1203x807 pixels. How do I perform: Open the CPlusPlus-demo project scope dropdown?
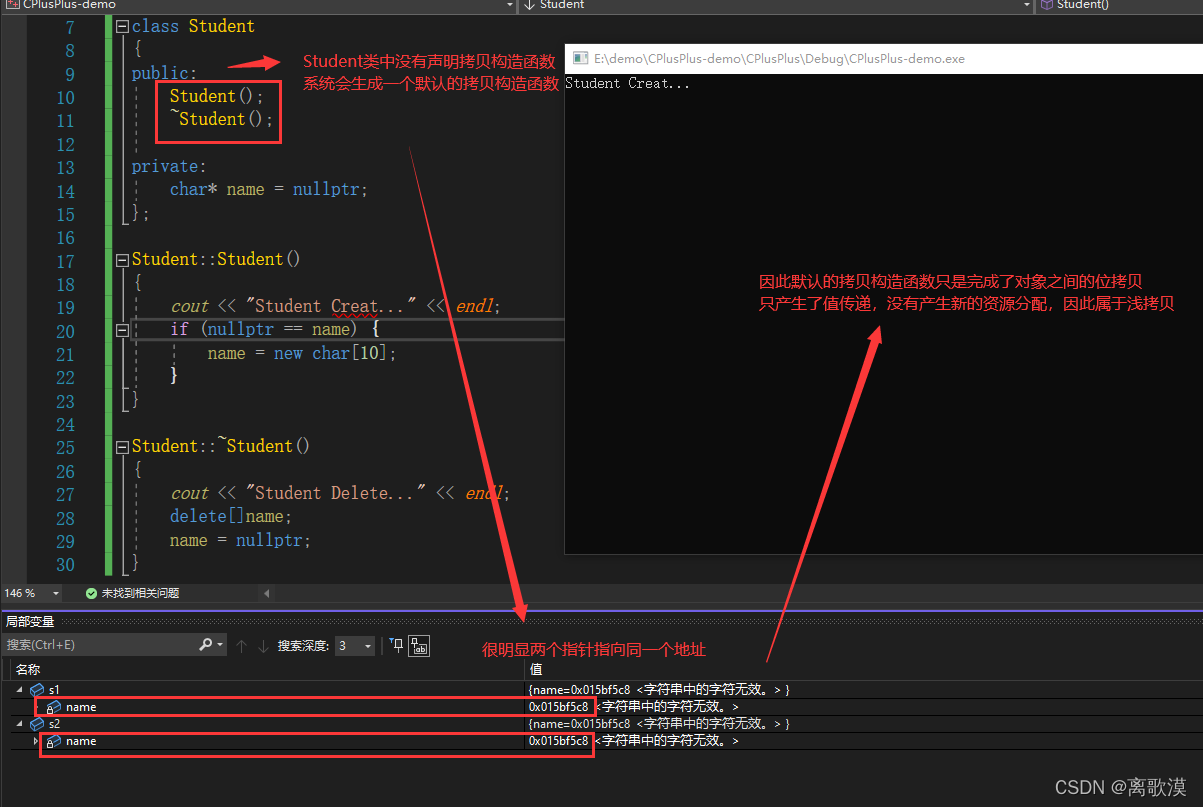click(x=258, y=5)
